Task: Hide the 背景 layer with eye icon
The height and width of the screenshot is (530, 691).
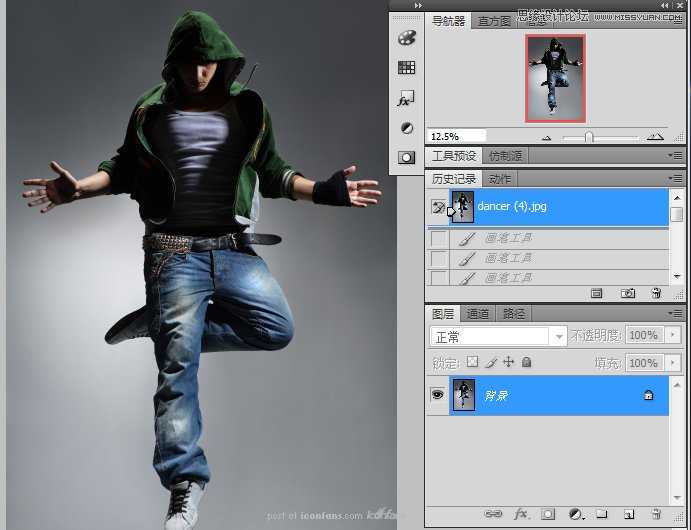Action: pyautogui.click(x=437, y=395)
